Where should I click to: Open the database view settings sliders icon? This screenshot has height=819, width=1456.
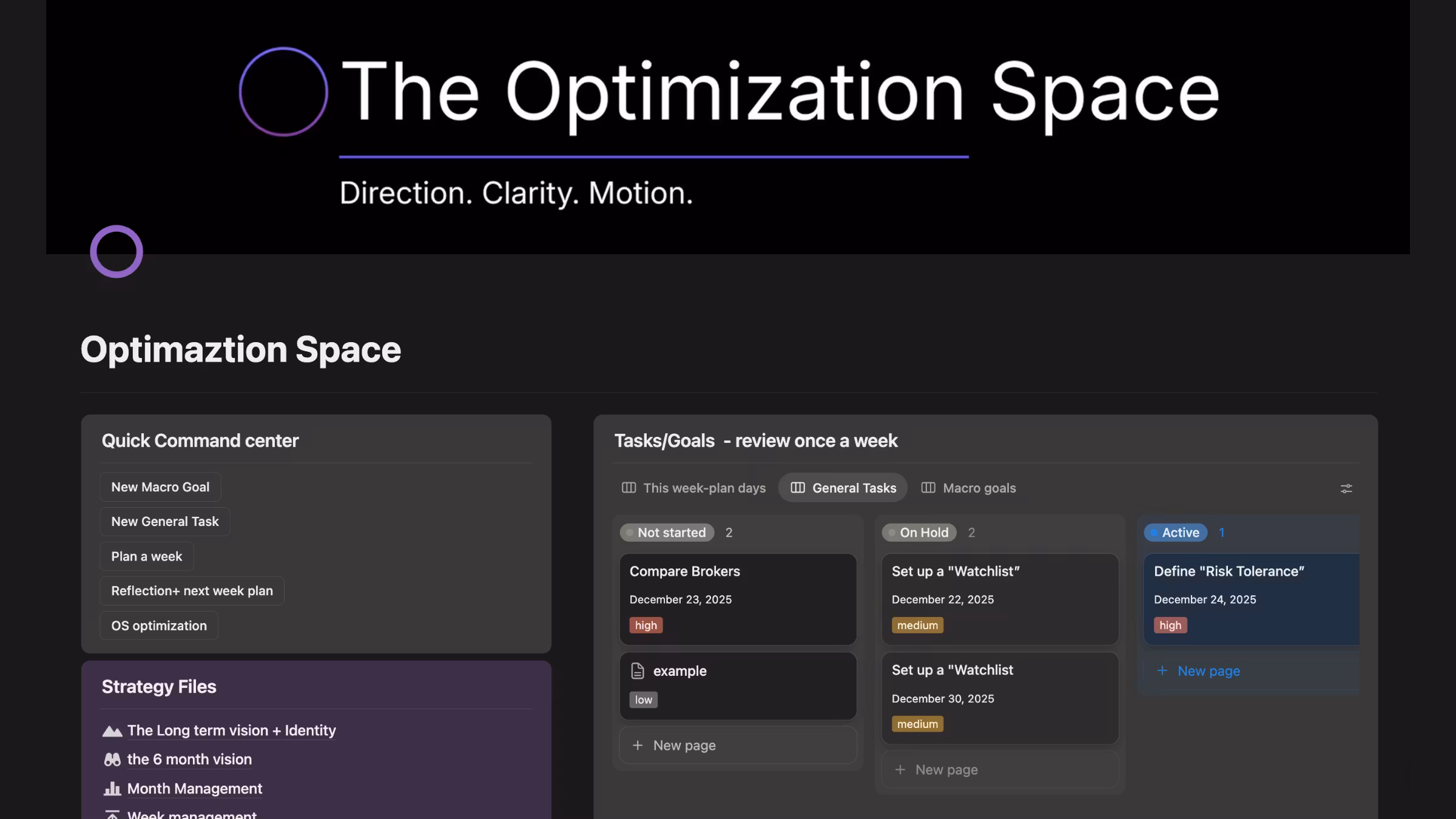(1346, 488)
